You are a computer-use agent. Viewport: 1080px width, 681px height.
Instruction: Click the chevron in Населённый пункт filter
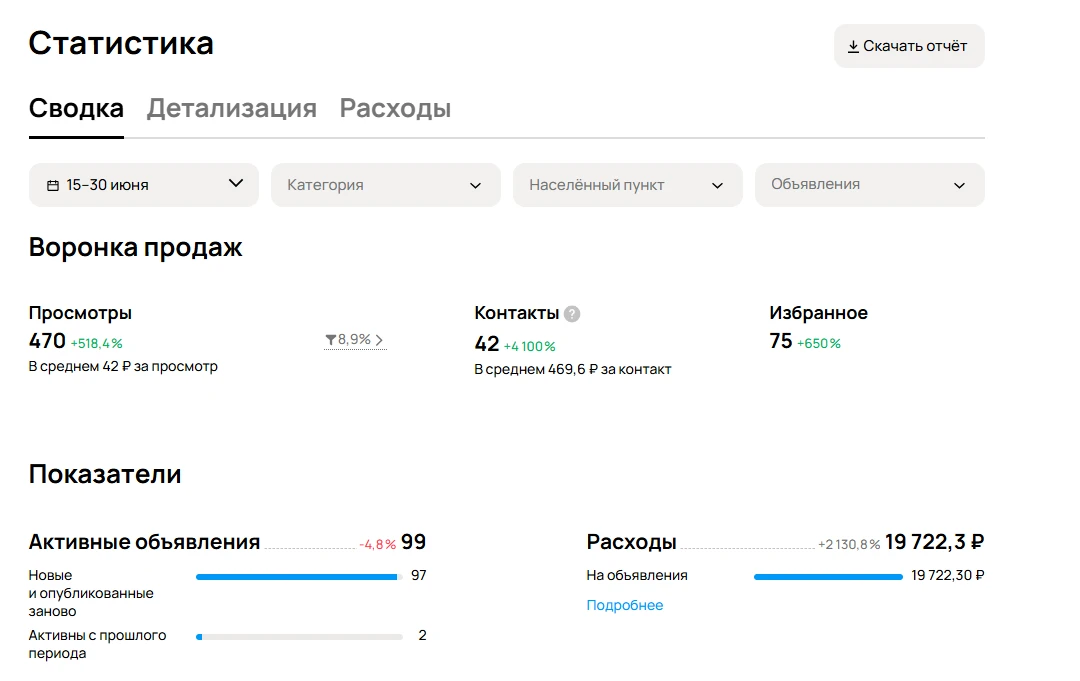pos(717,185)
